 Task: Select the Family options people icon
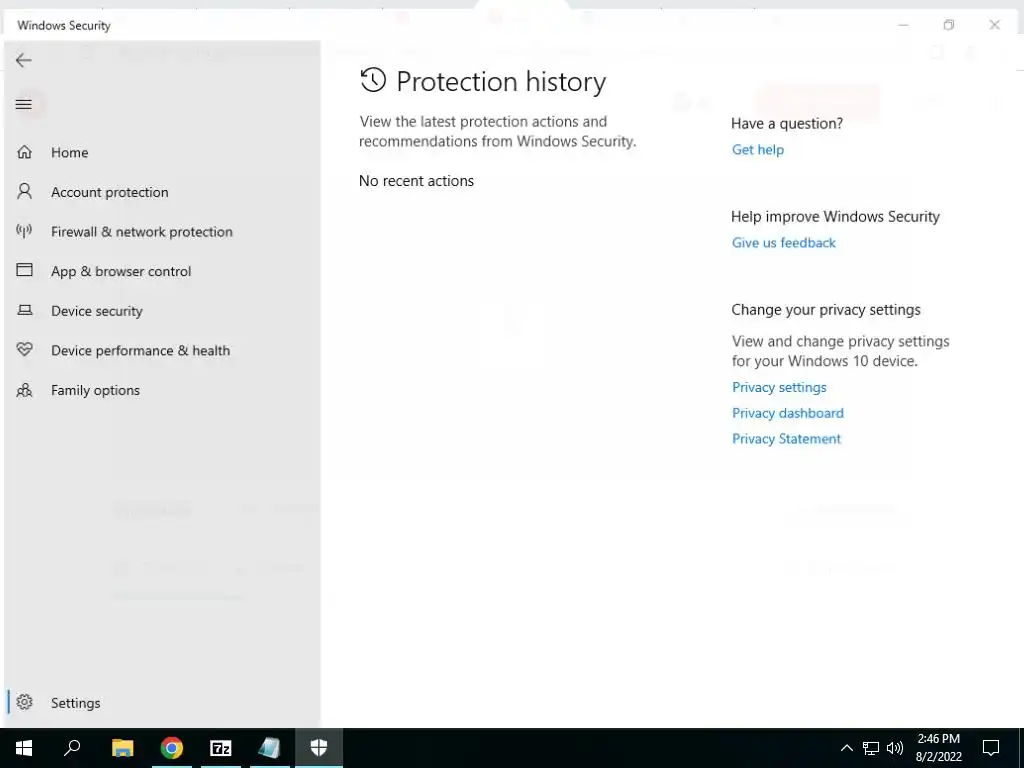tap(24, 390)
